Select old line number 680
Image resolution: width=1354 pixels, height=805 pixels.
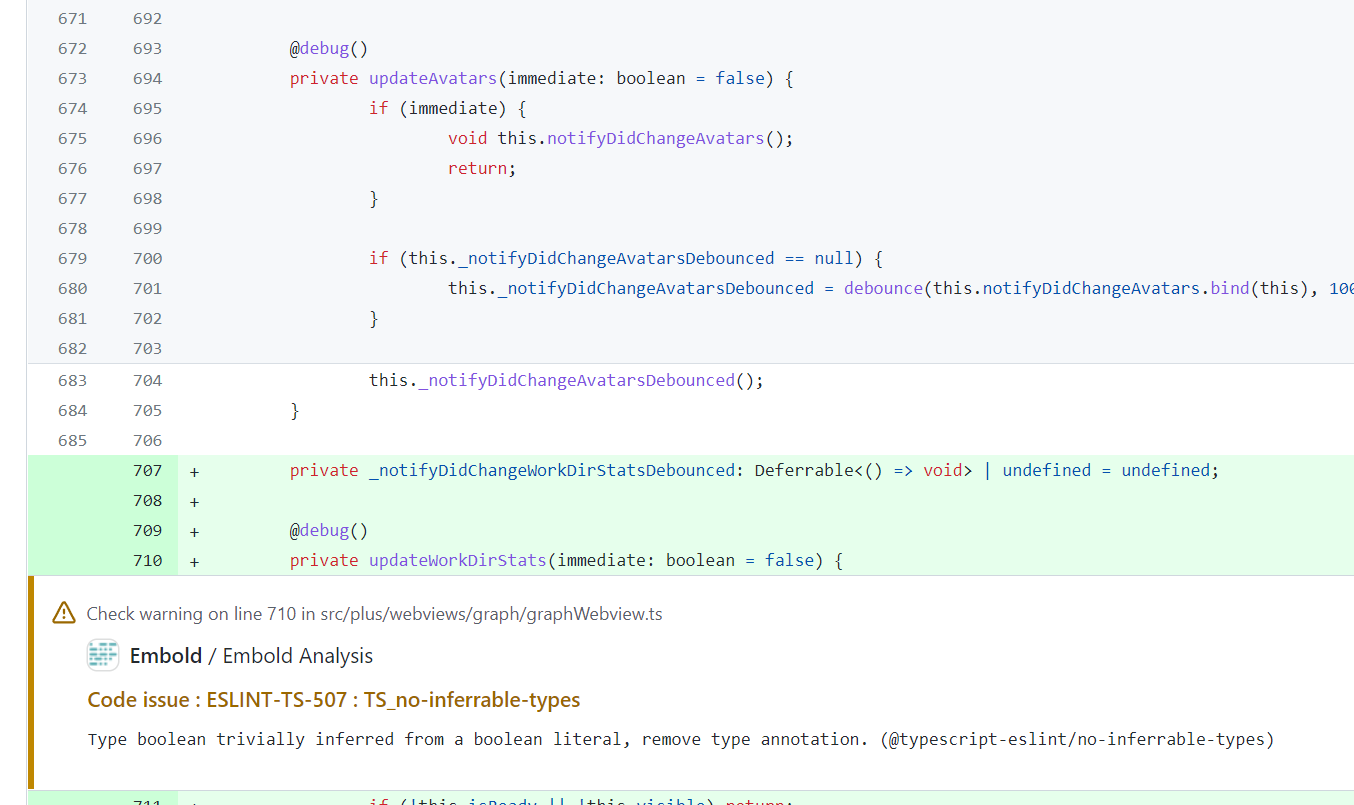[x=72, y=288]
